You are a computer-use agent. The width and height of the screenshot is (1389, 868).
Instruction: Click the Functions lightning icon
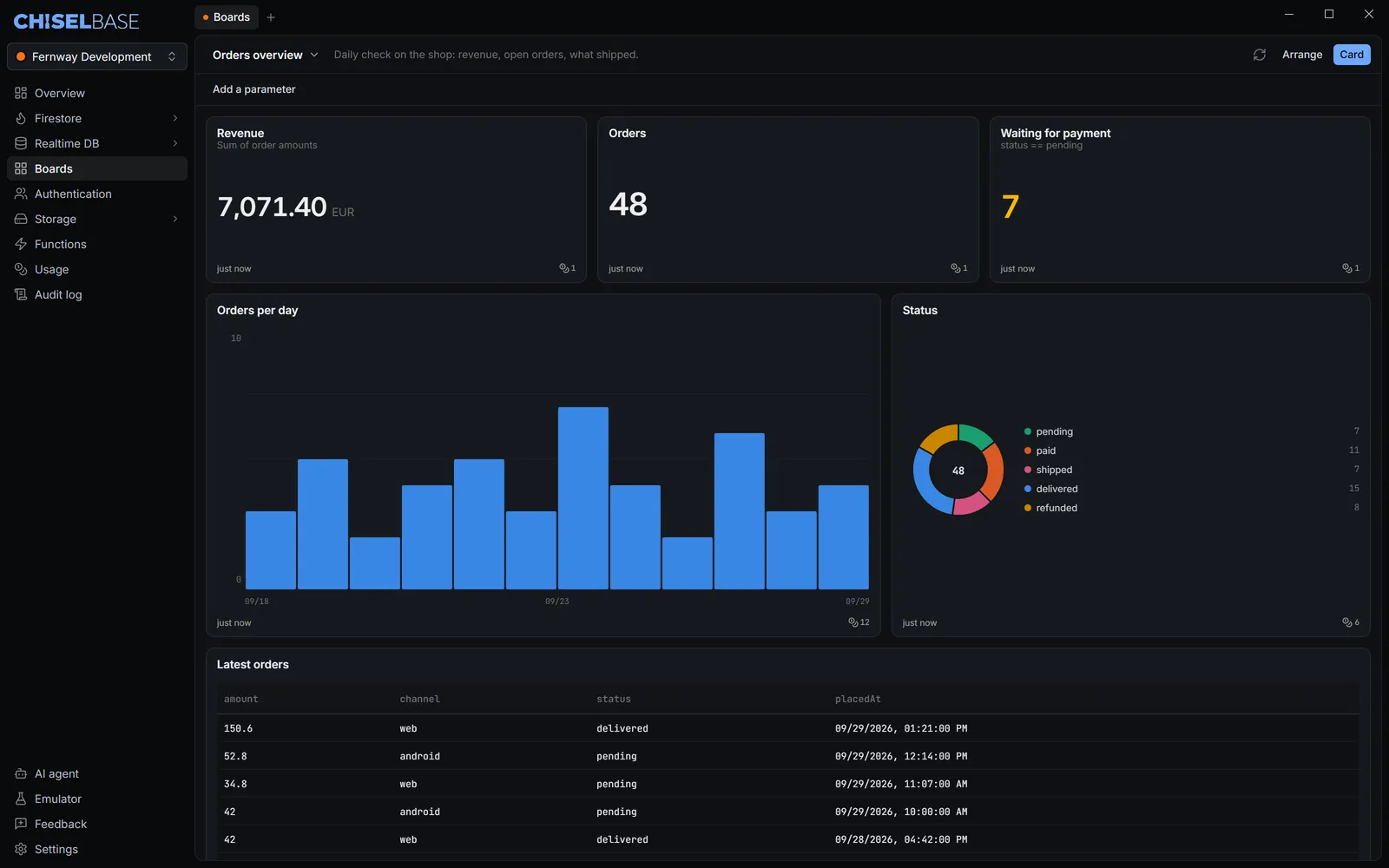[x=21, y=244]
